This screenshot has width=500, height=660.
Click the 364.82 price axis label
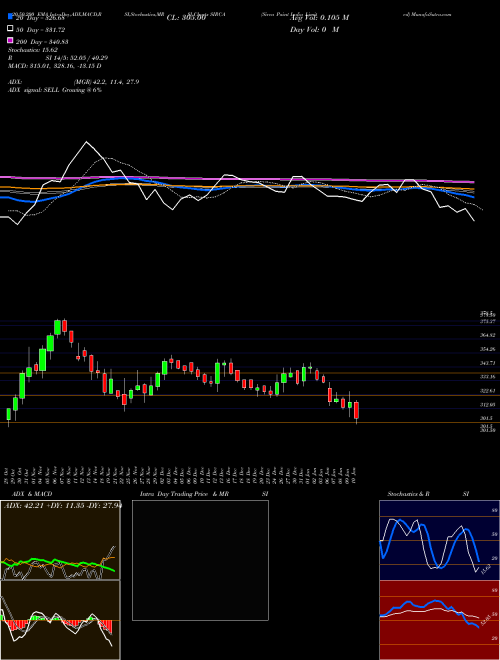(x=488, y=335)
